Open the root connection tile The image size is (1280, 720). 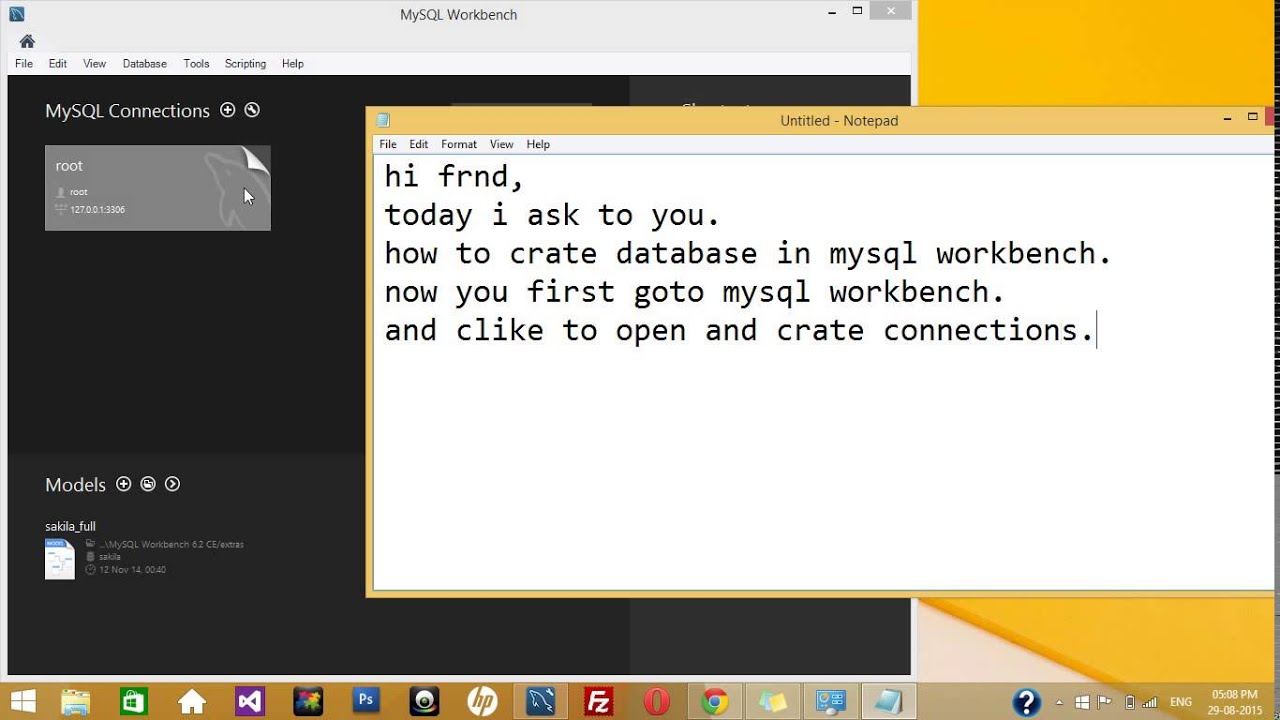point(158,188)
